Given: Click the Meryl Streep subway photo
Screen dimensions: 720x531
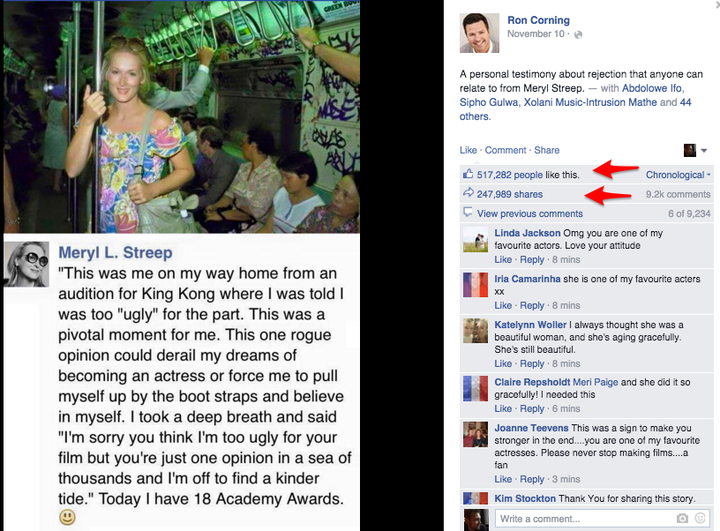Looking at the screenshot, I should (180, 117).
